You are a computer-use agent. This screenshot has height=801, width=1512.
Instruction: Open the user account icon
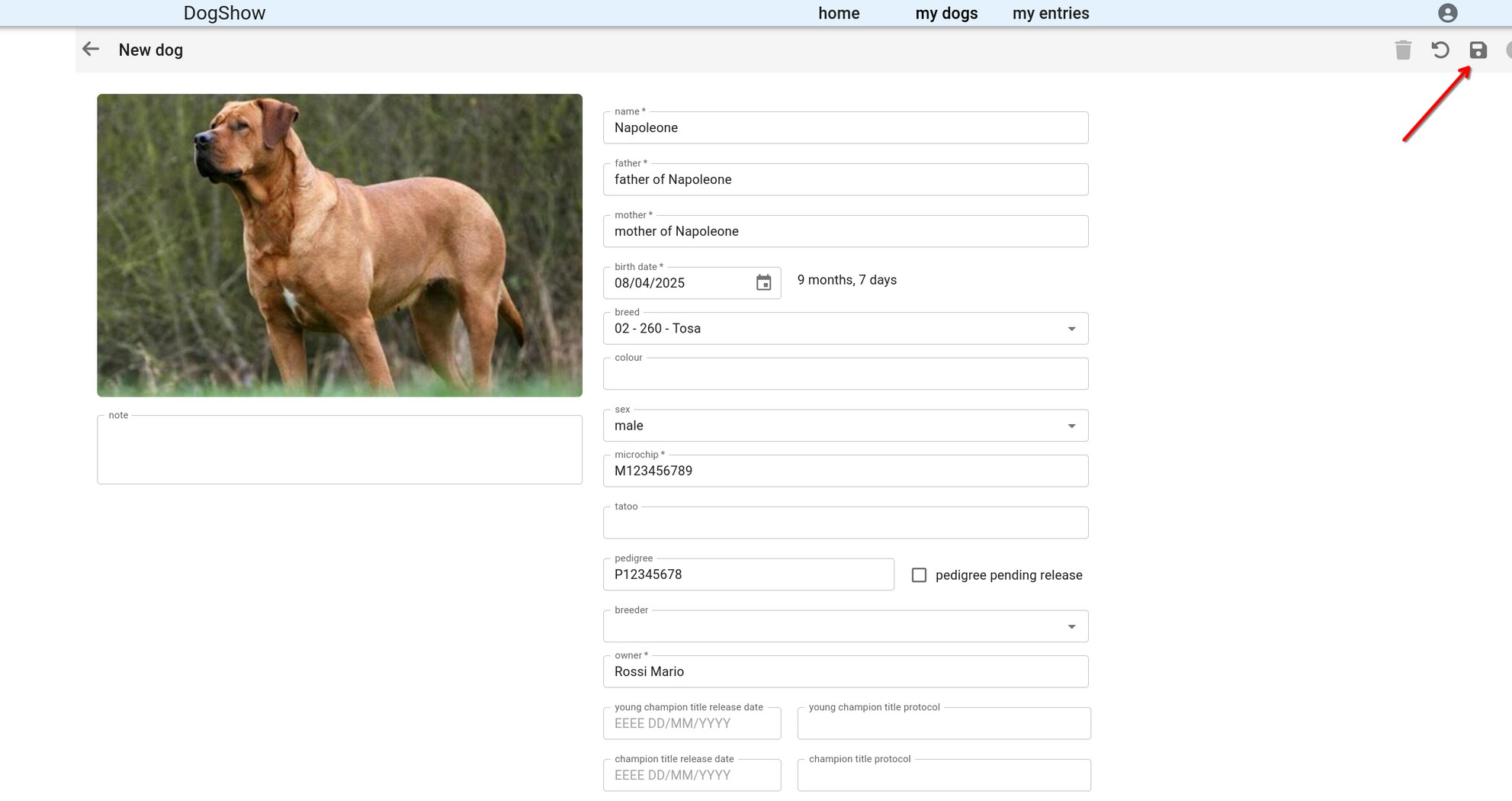(x=1447, y=13)
